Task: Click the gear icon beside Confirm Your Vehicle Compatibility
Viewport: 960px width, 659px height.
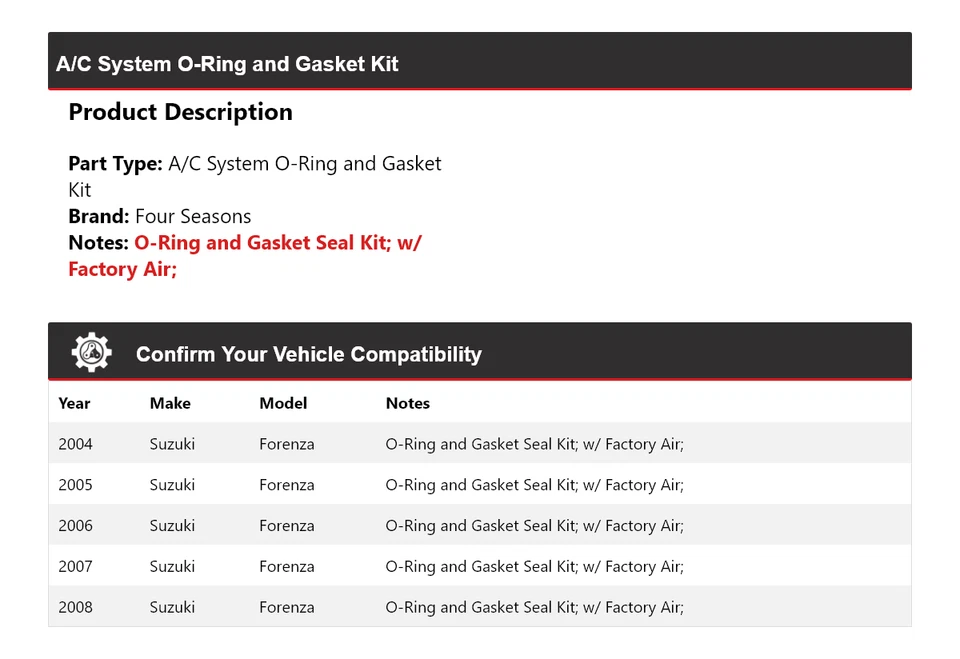Action: (91, 353)
